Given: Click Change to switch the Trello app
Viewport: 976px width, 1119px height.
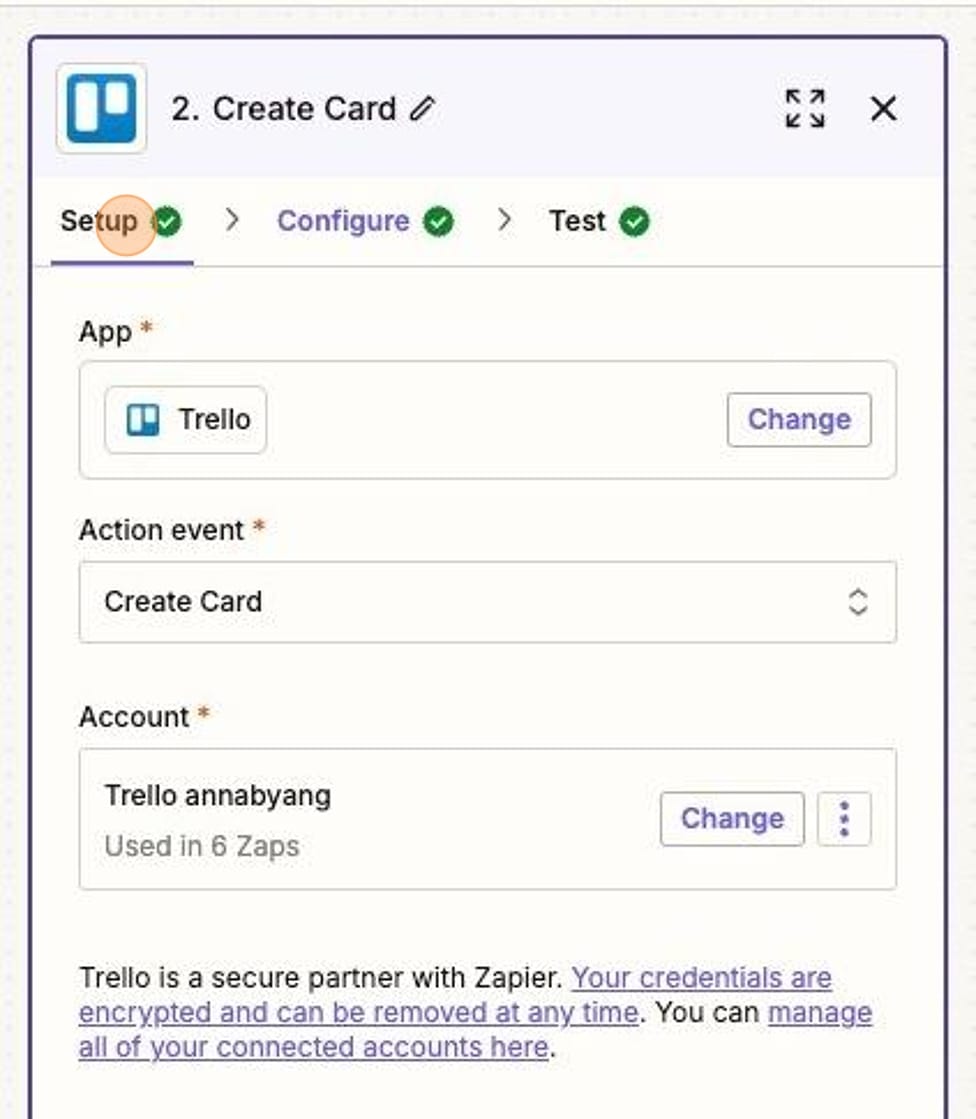Looking at the screenshot, I should tap(798, 419).
